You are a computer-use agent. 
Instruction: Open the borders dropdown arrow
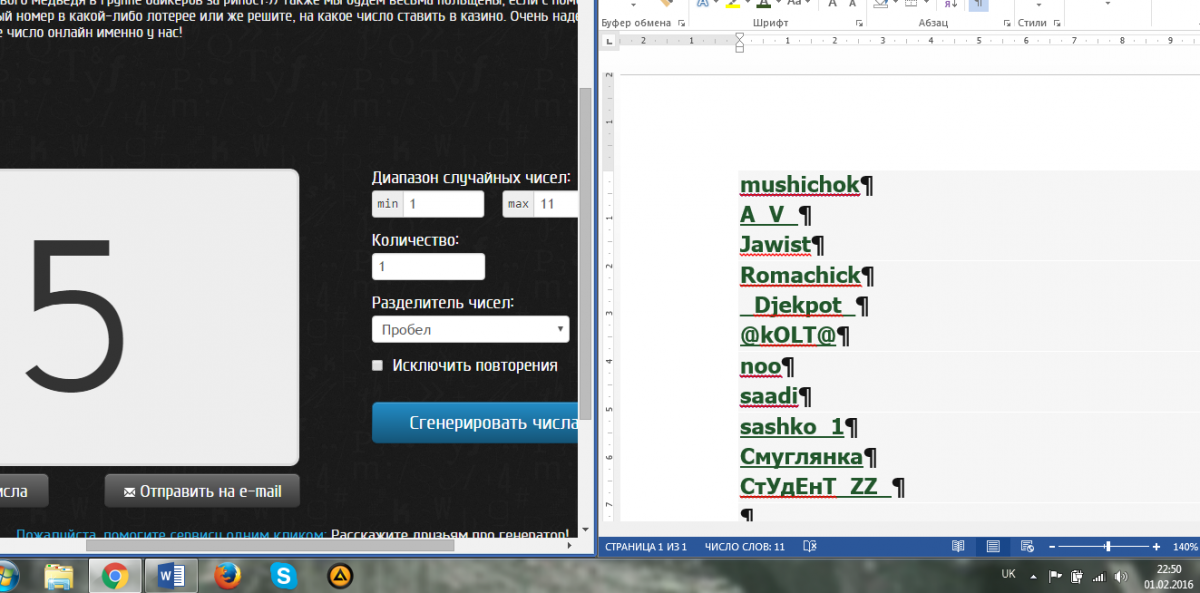926,3
